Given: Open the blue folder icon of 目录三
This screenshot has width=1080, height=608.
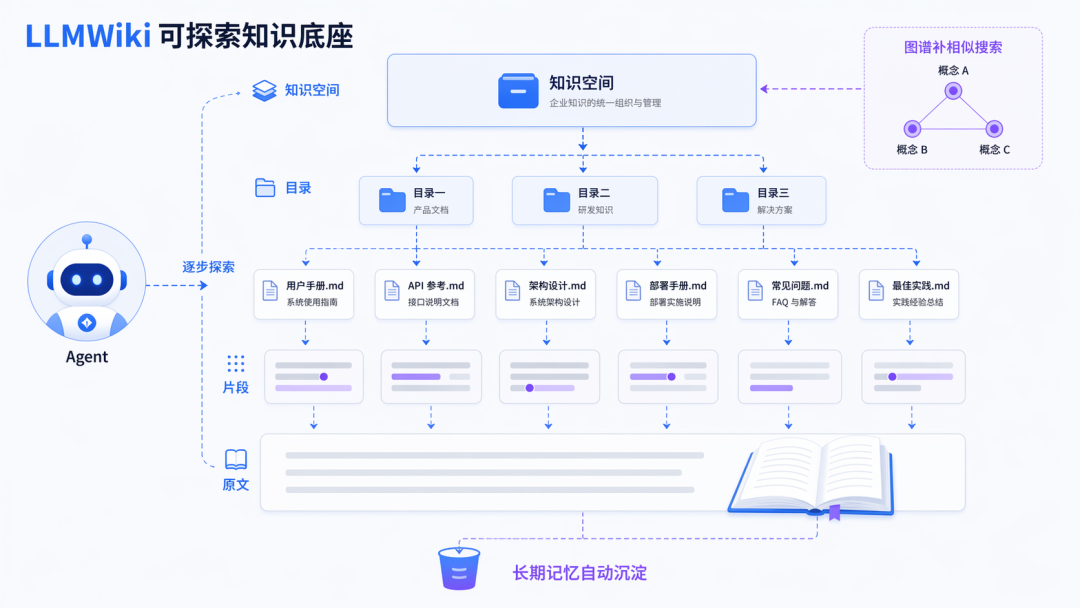Looking at the screenshot, I should click(x=736, y=200).
